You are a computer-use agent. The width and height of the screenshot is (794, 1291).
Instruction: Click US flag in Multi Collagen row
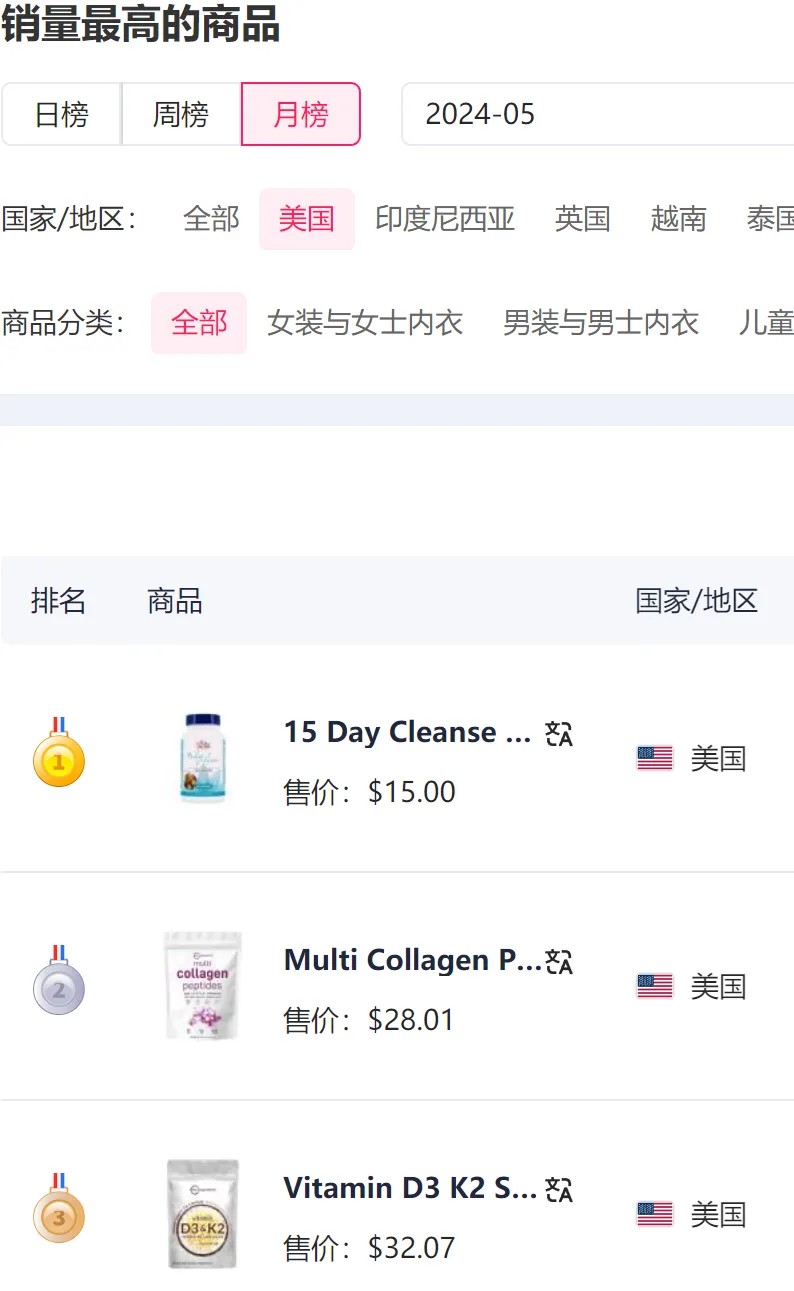click(655, 986)
